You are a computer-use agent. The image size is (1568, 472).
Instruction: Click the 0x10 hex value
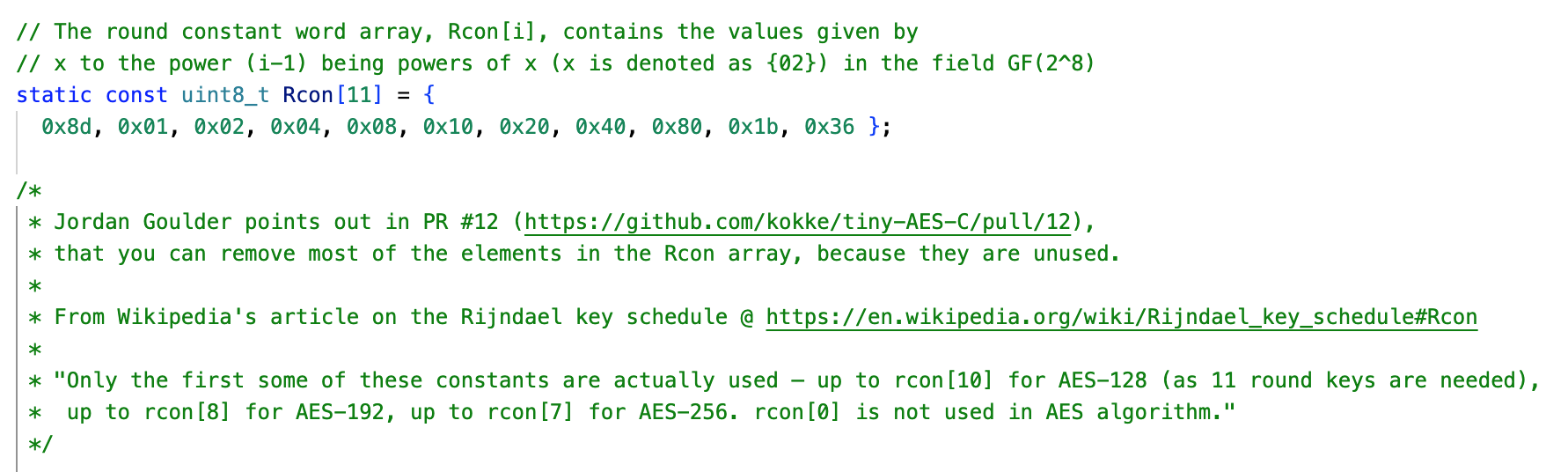point(447,127)
